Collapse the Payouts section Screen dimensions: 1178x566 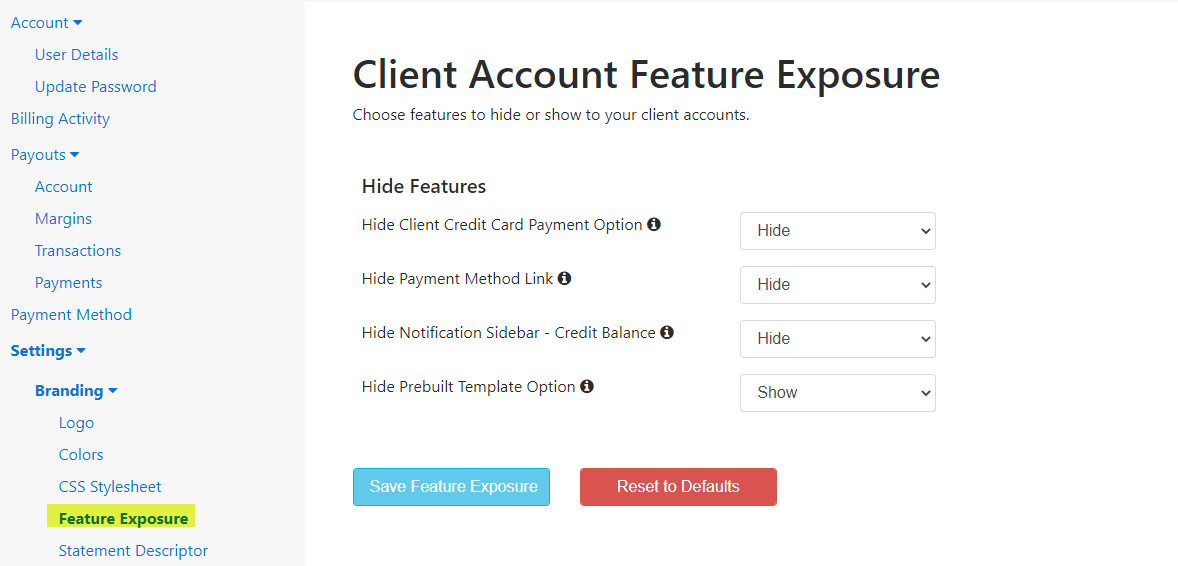45,155
